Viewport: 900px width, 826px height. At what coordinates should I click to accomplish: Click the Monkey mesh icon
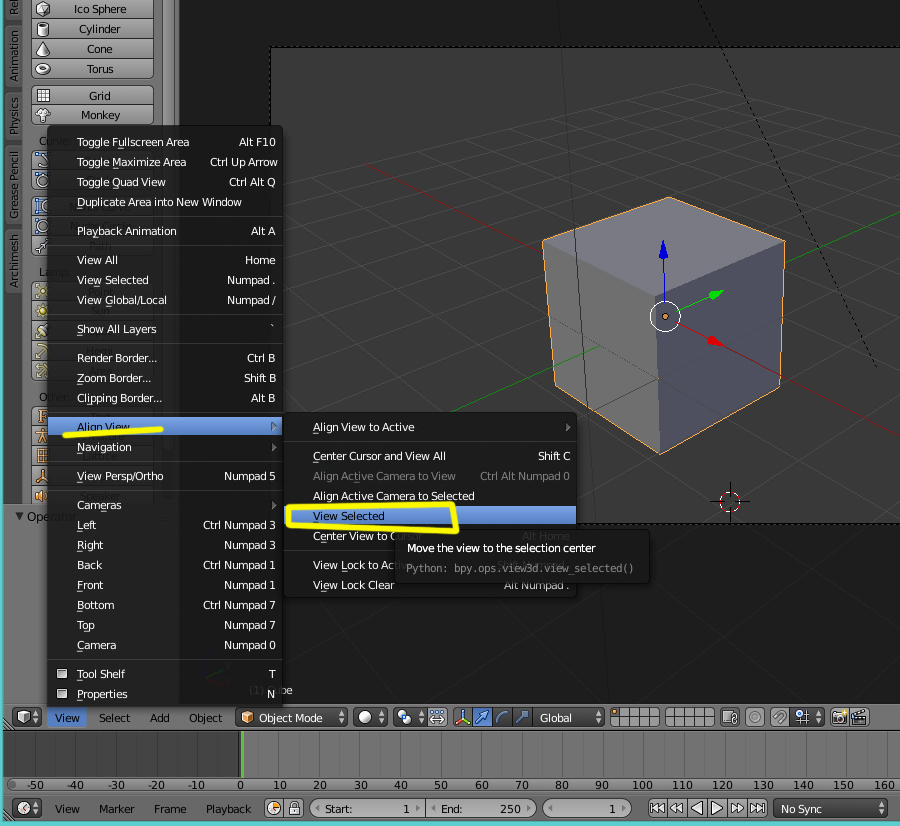coord(43,115)
